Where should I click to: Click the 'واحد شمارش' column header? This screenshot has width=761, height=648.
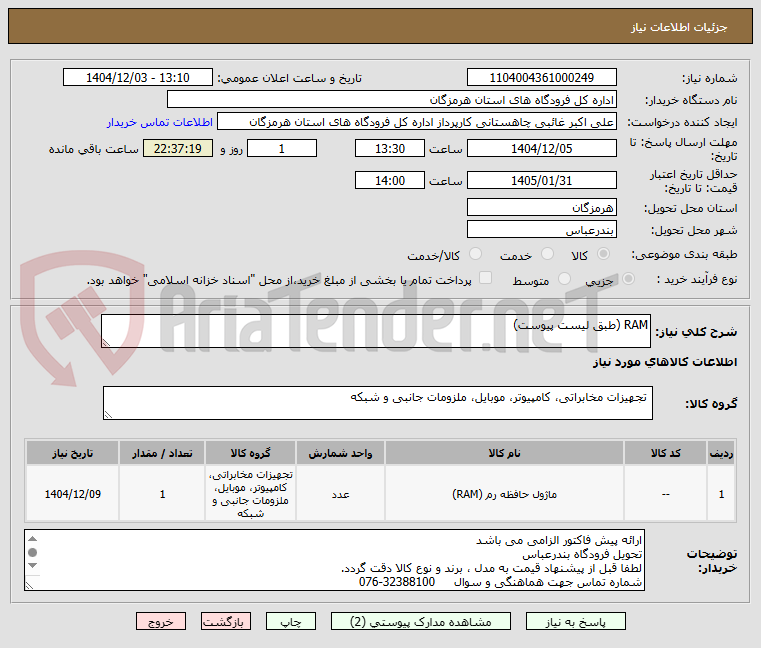[340, 453]
